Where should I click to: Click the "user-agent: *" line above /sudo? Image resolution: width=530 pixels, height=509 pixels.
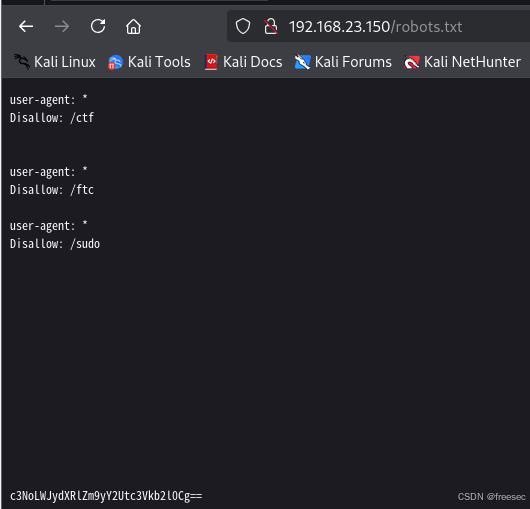[x=49, y=226]
